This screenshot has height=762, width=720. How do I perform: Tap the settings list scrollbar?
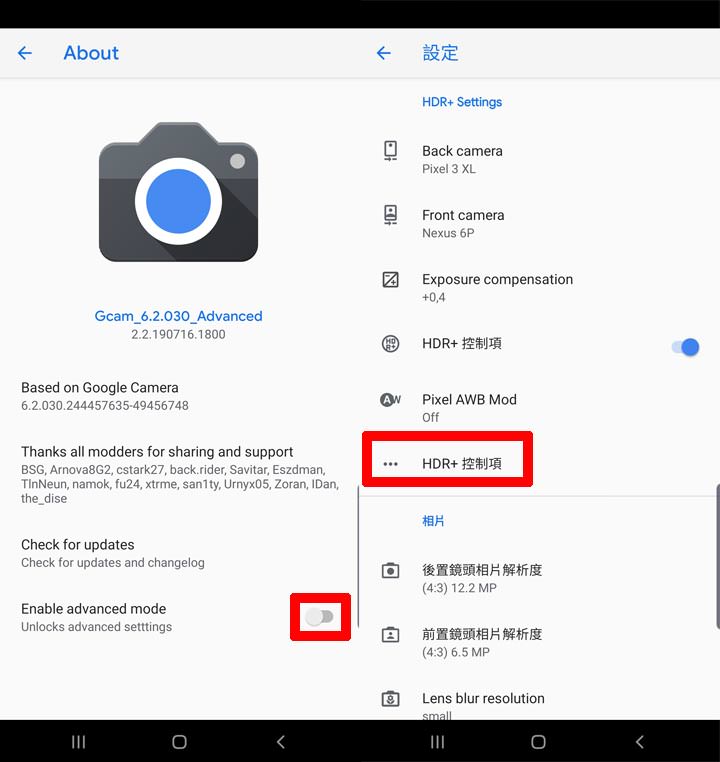tap(718, 557)
